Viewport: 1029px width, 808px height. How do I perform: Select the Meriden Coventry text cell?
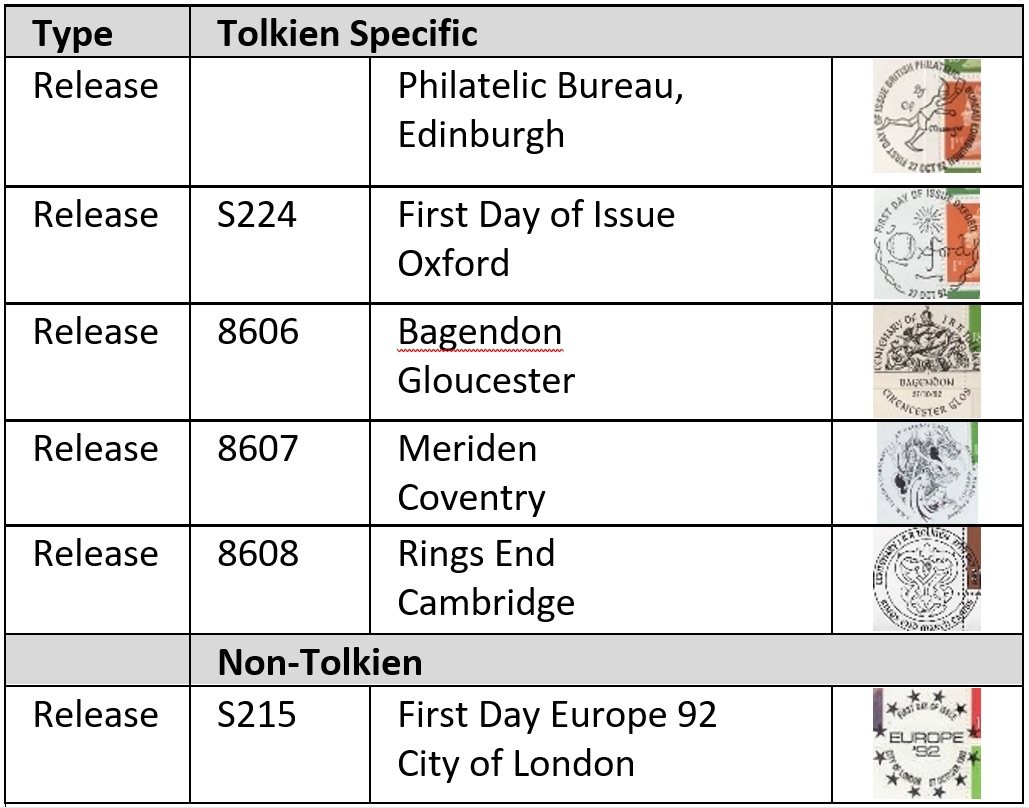click(600, 473)
